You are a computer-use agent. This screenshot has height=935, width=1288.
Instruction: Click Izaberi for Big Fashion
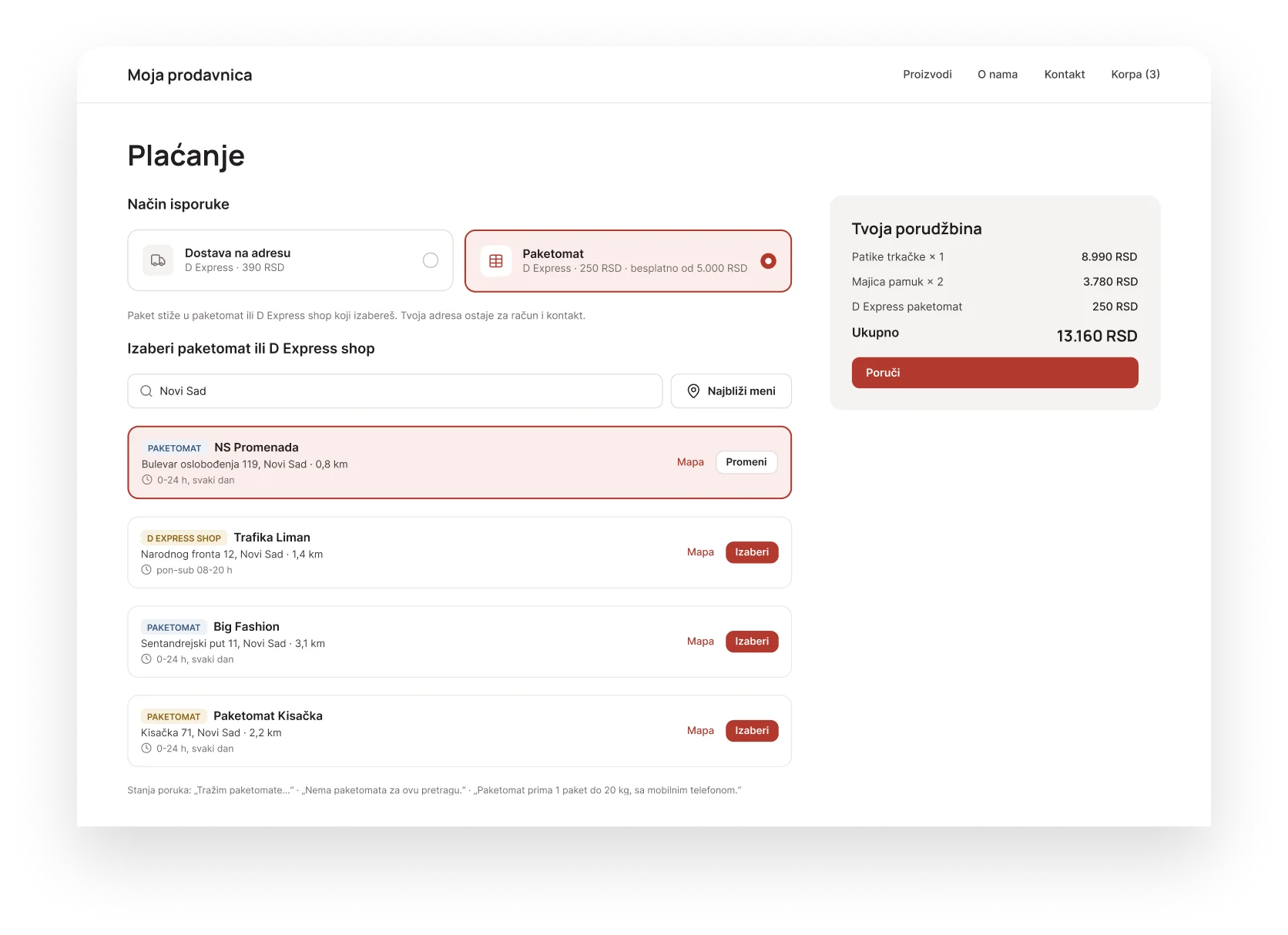coord(752,642)
